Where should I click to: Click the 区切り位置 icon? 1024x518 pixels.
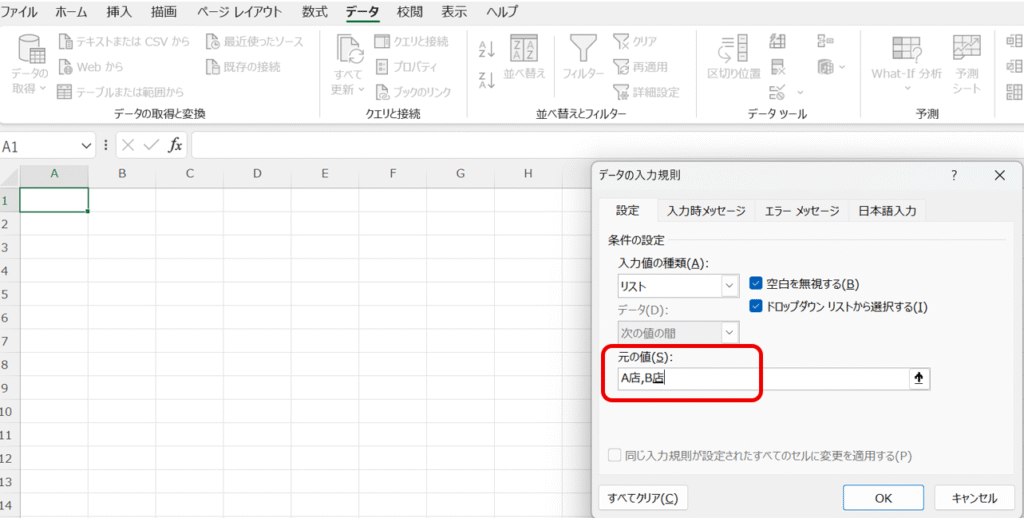(x=733, y=50)
